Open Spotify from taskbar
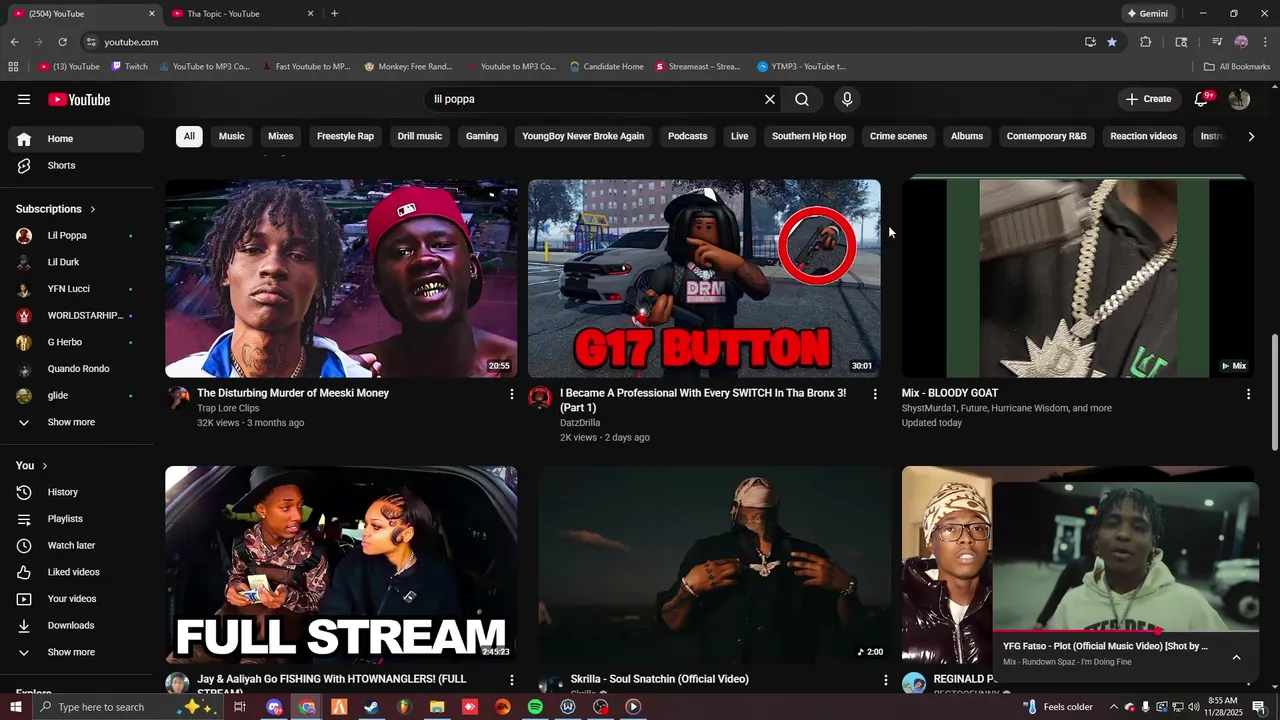Viewport: 1280px width, 720px height. 535,707
